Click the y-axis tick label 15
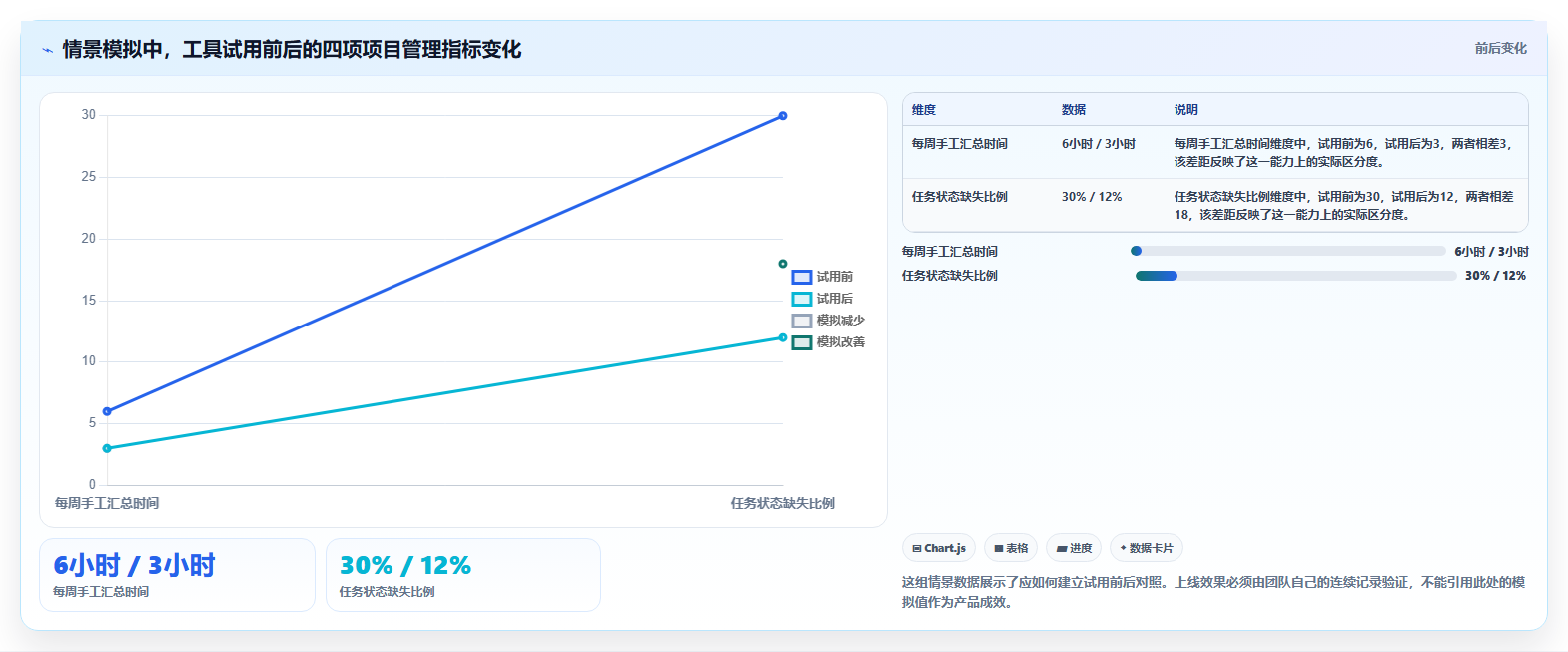Screen dimensions: 1568x652 [x=89, y=300]
